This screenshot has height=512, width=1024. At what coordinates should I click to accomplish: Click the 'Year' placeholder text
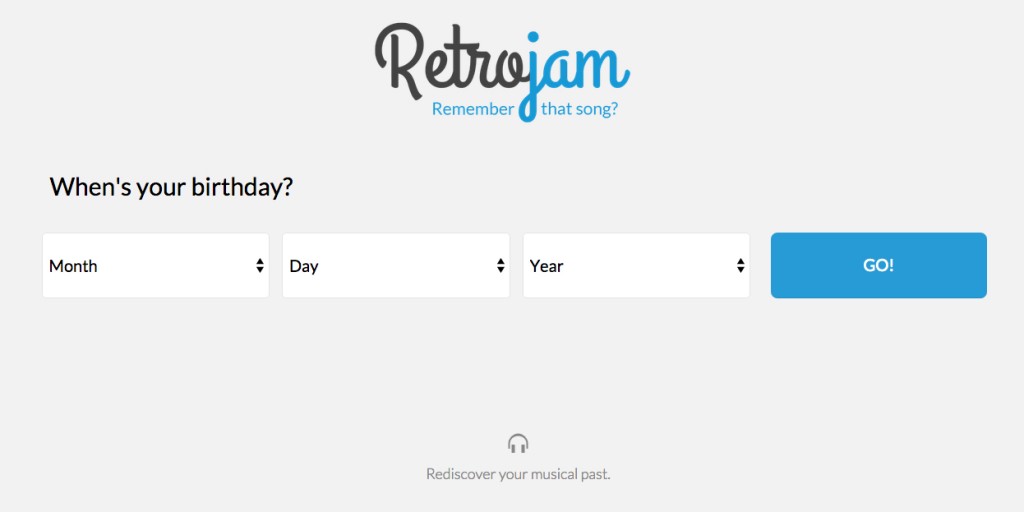[547, 266]
